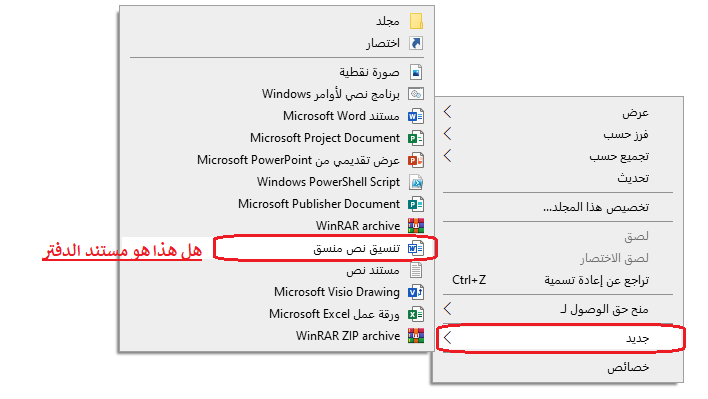
Task: Click the shortcut arrow icon next to اختصار
Action: click(x=416, y=43)
